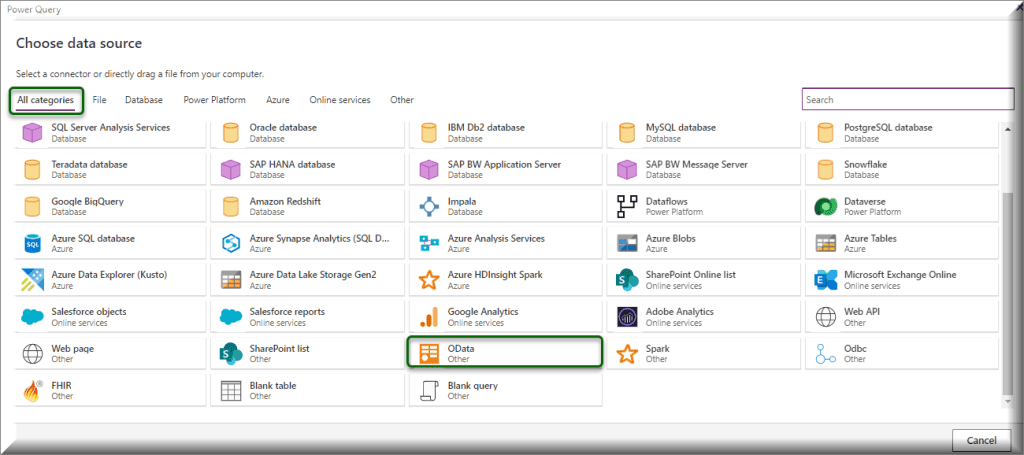Click the "Snowflake" connector name
The width and height of the screenshot is (1024, 455).
tap(865, 165)
